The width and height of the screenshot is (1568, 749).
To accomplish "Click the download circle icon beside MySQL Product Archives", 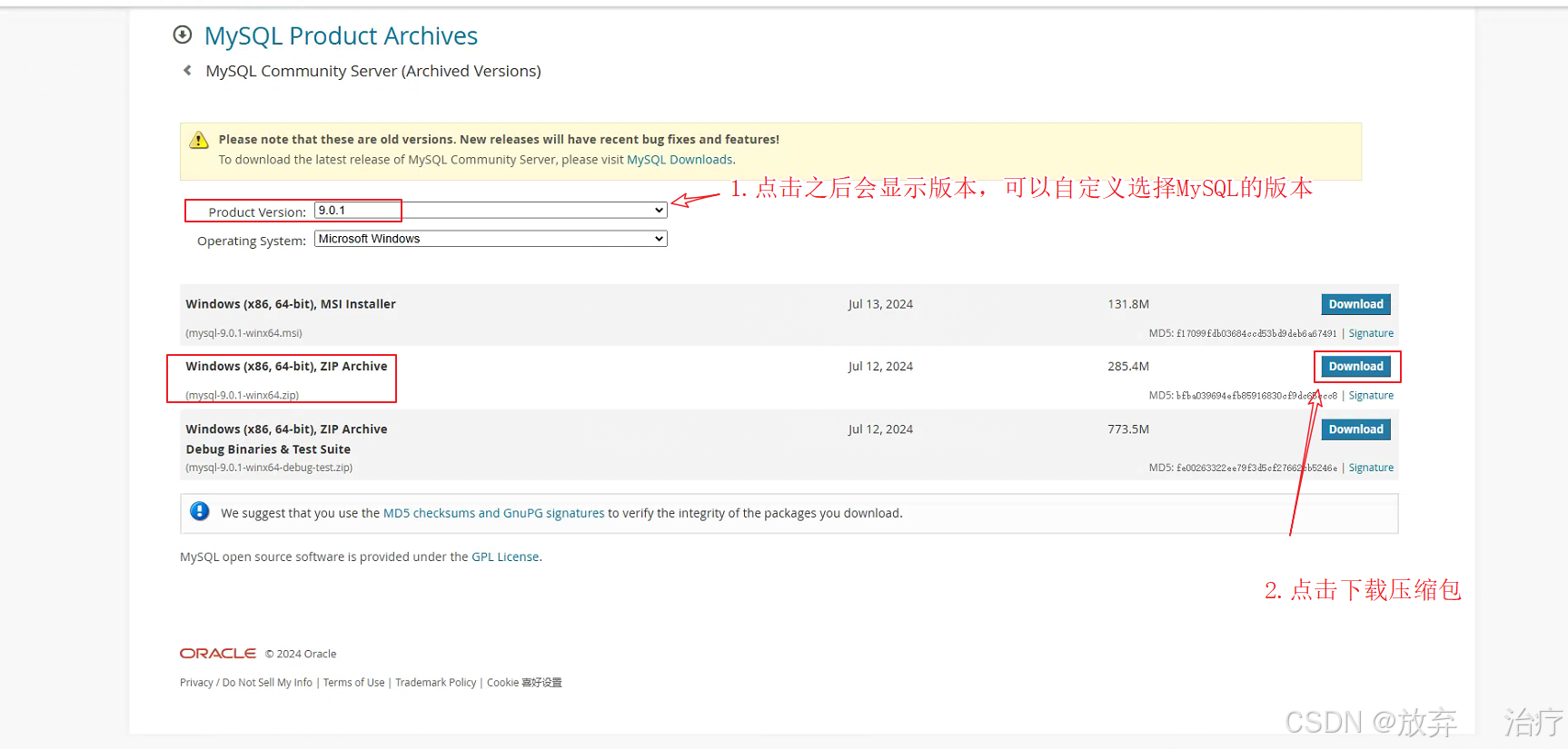I will tap(183, 34).
